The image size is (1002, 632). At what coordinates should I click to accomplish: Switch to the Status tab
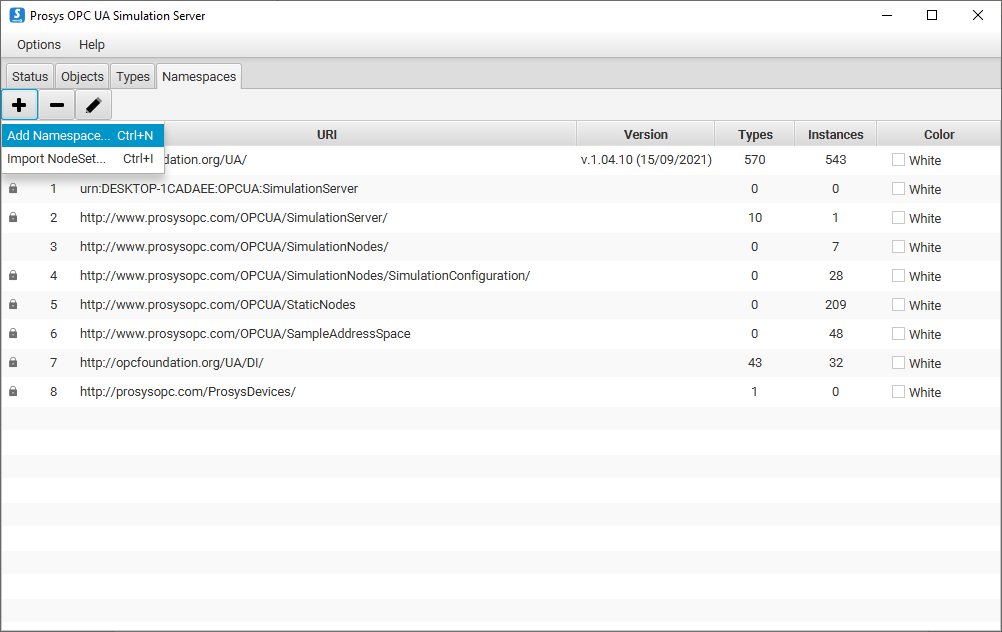coord(30,77)
